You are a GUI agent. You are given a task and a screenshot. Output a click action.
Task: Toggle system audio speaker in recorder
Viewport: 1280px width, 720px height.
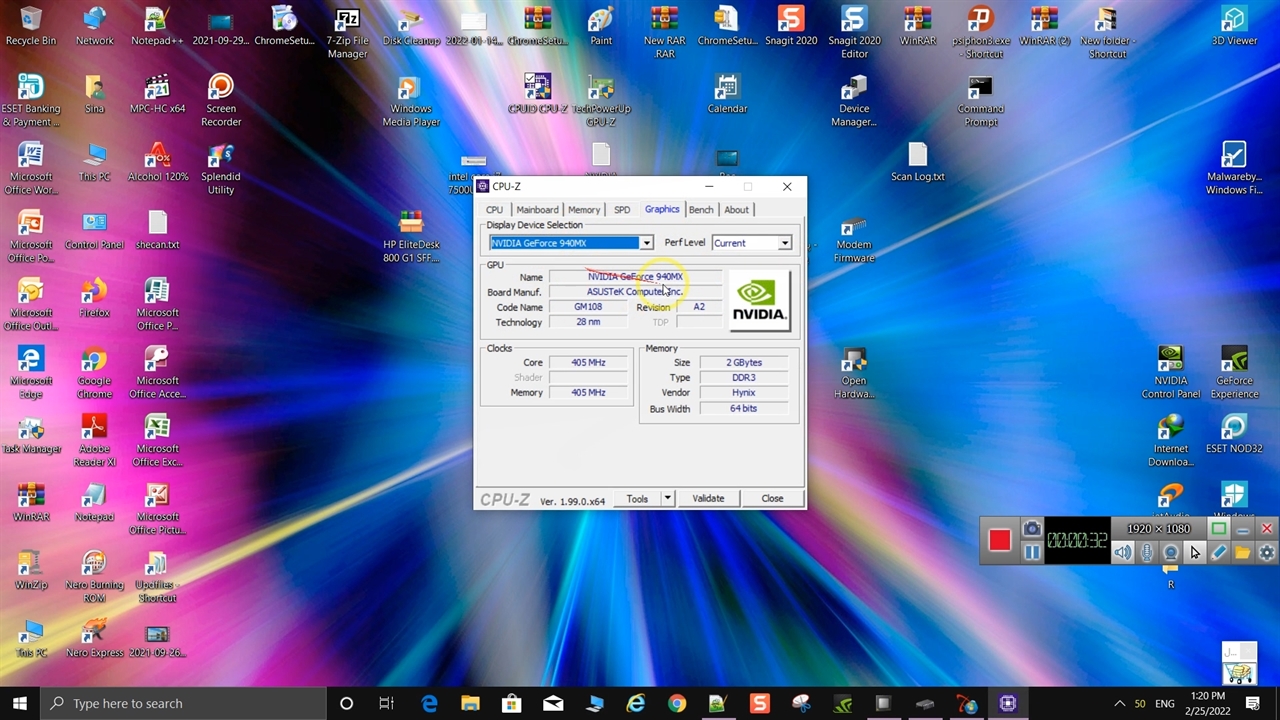pos(1123,553)
